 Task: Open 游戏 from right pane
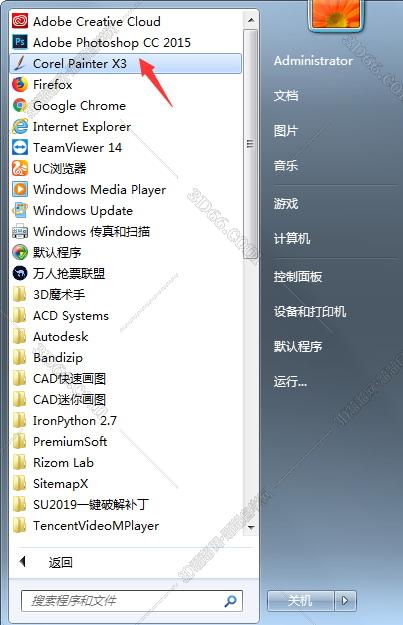(x=286, y=204)
